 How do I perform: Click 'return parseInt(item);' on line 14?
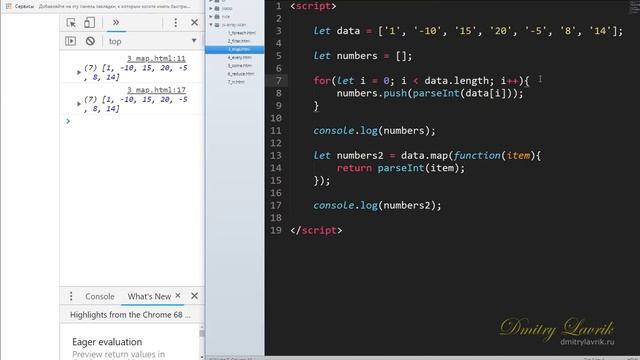coord(401,168)
